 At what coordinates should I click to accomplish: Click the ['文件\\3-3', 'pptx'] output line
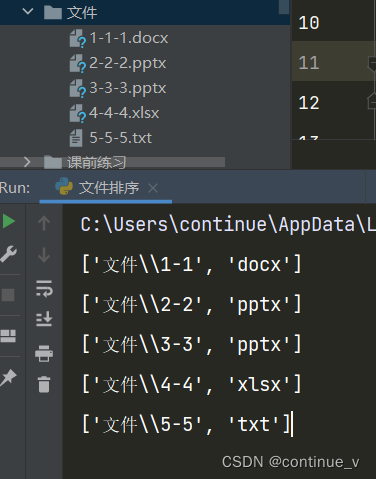coord(192,344)
